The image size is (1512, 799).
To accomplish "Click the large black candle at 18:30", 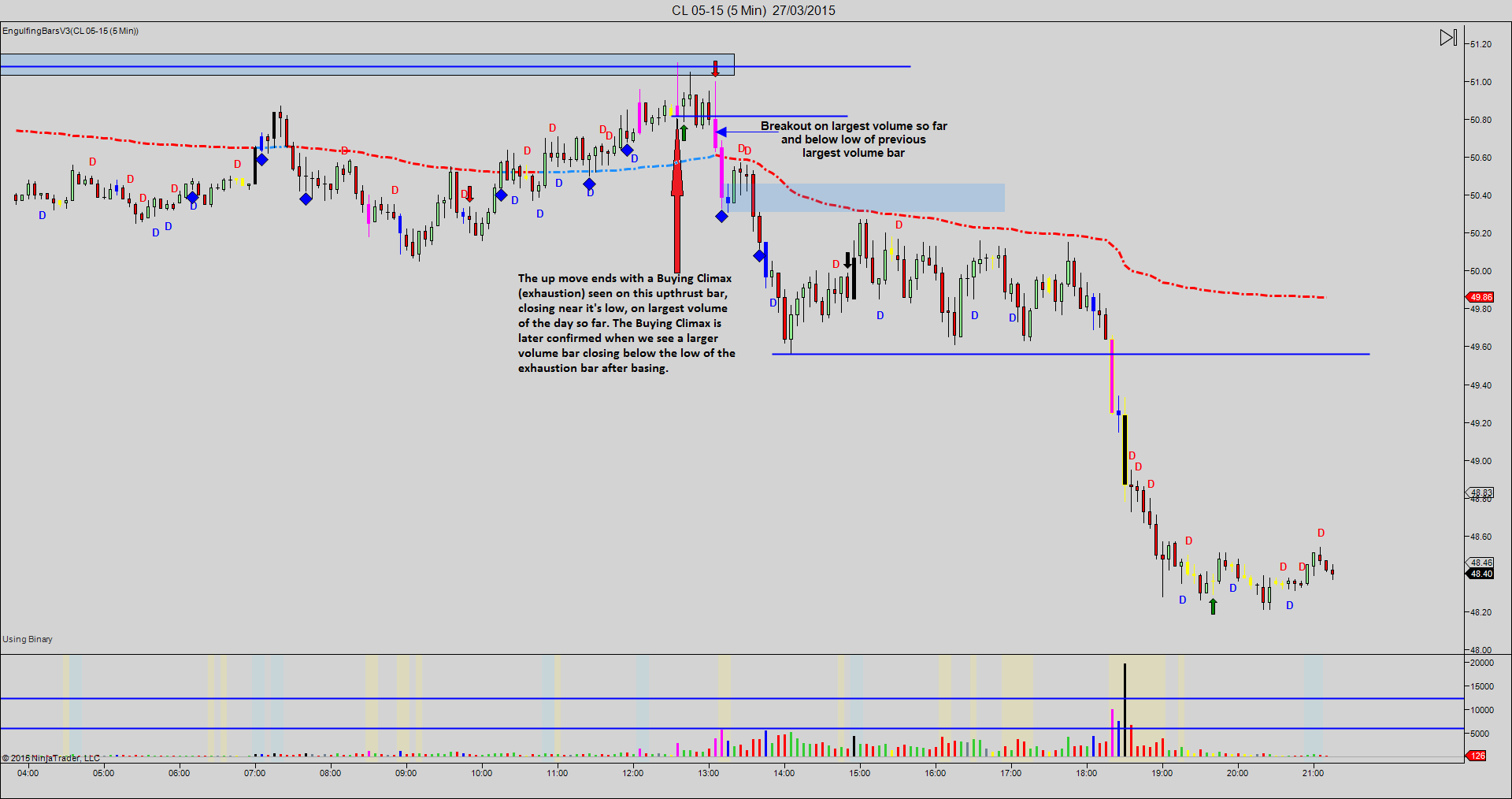I will click(1125, 449).
